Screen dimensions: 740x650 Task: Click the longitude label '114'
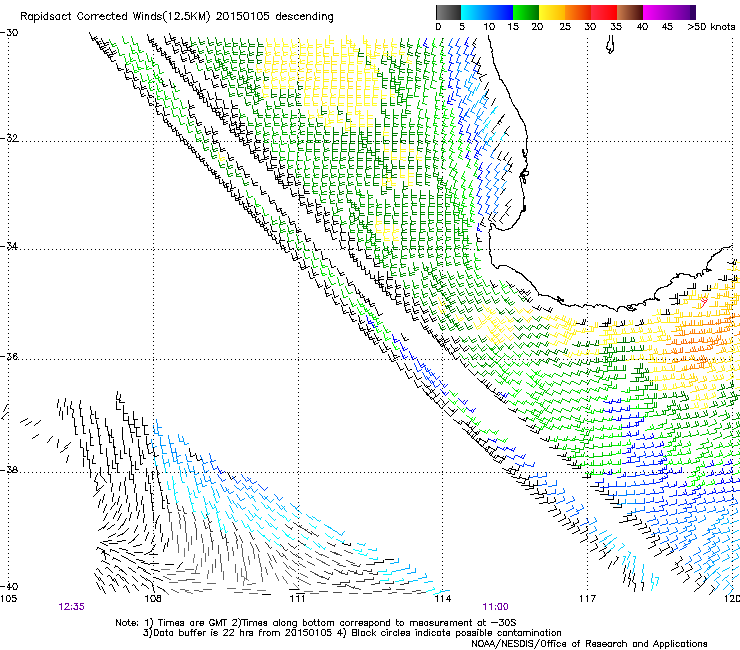442,599
